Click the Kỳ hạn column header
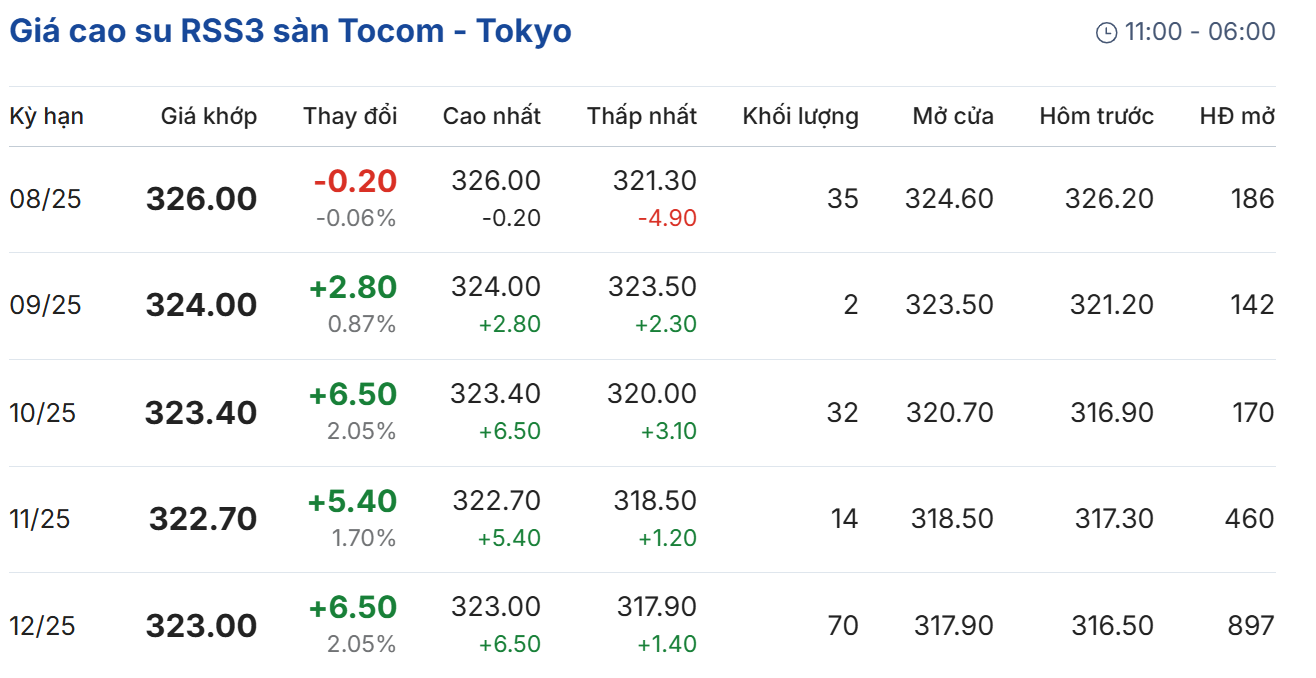 coord(46,116)
